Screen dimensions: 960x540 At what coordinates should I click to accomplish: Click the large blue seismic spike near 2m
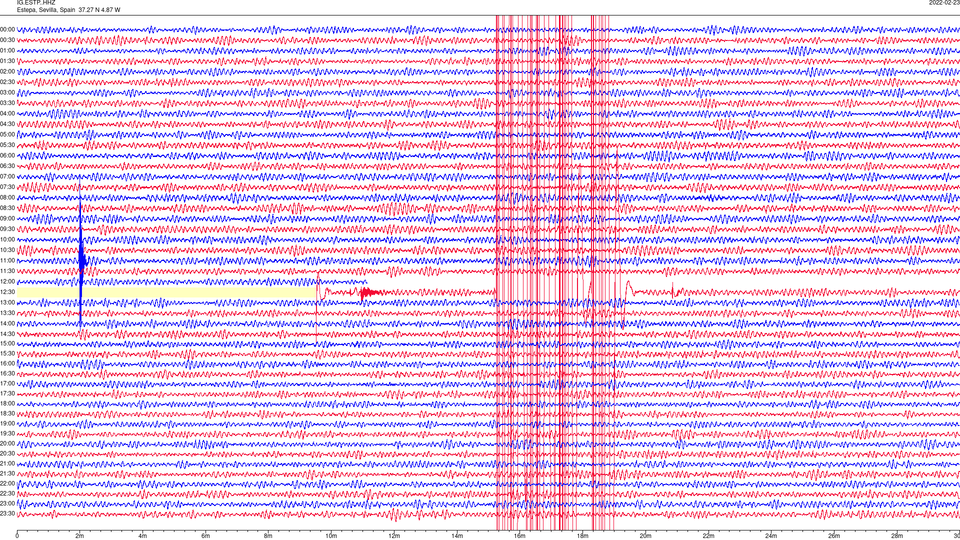81,254
